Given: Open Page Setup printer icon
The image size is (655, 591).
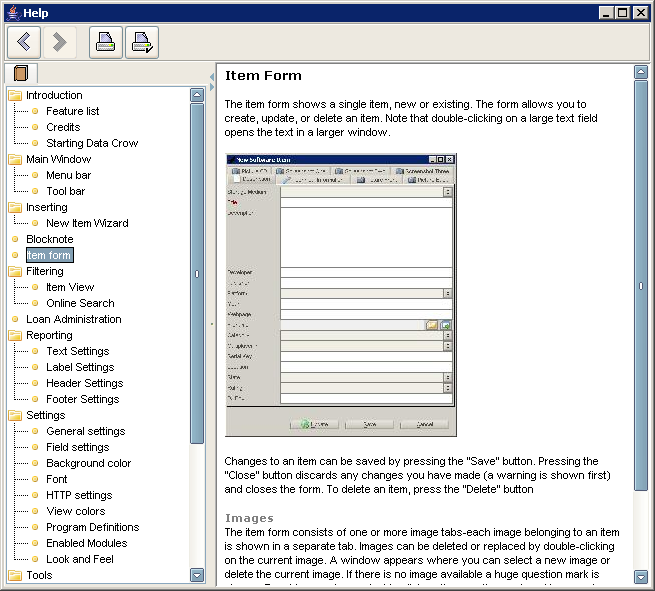Looking at the screenshot, I should click(x=142, y=42).
